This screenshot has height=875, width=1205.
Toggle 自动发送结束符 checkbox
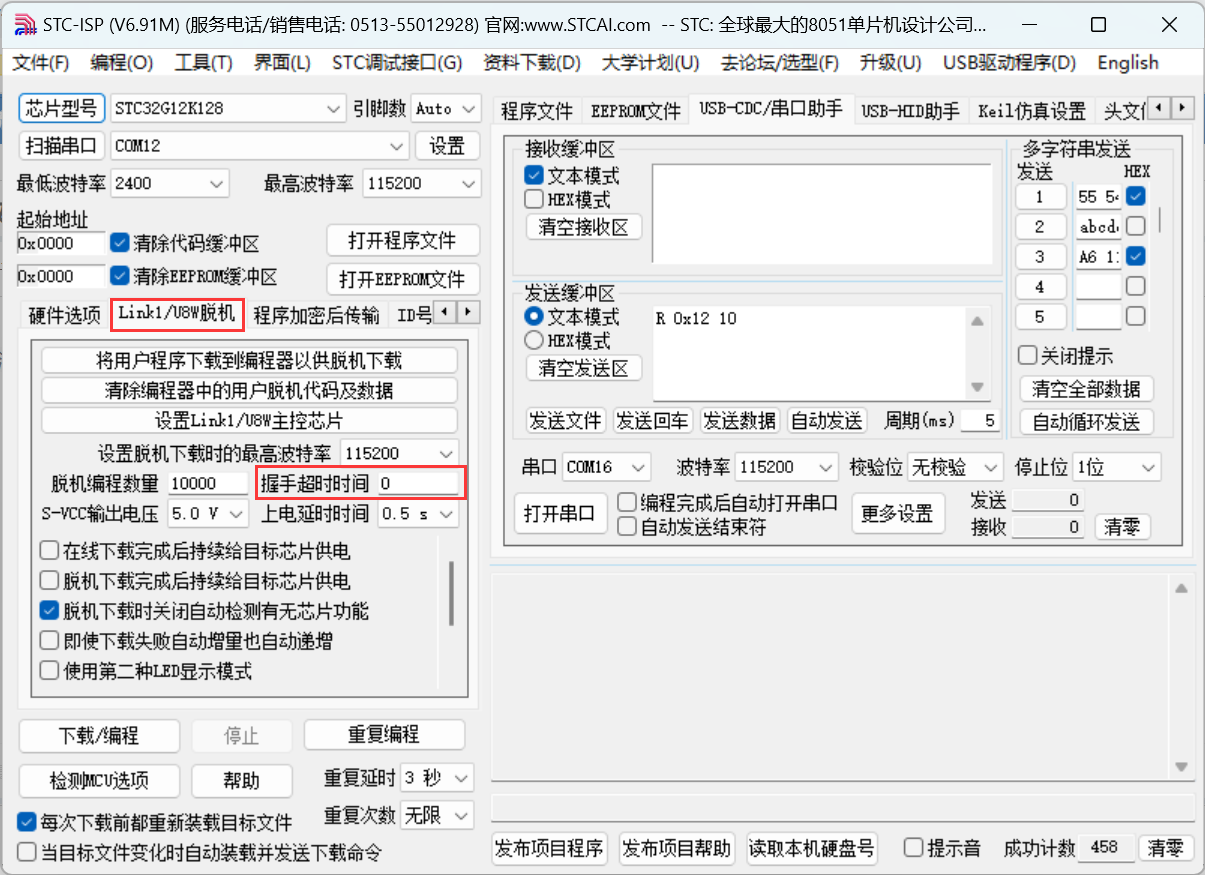pos(627,526)
